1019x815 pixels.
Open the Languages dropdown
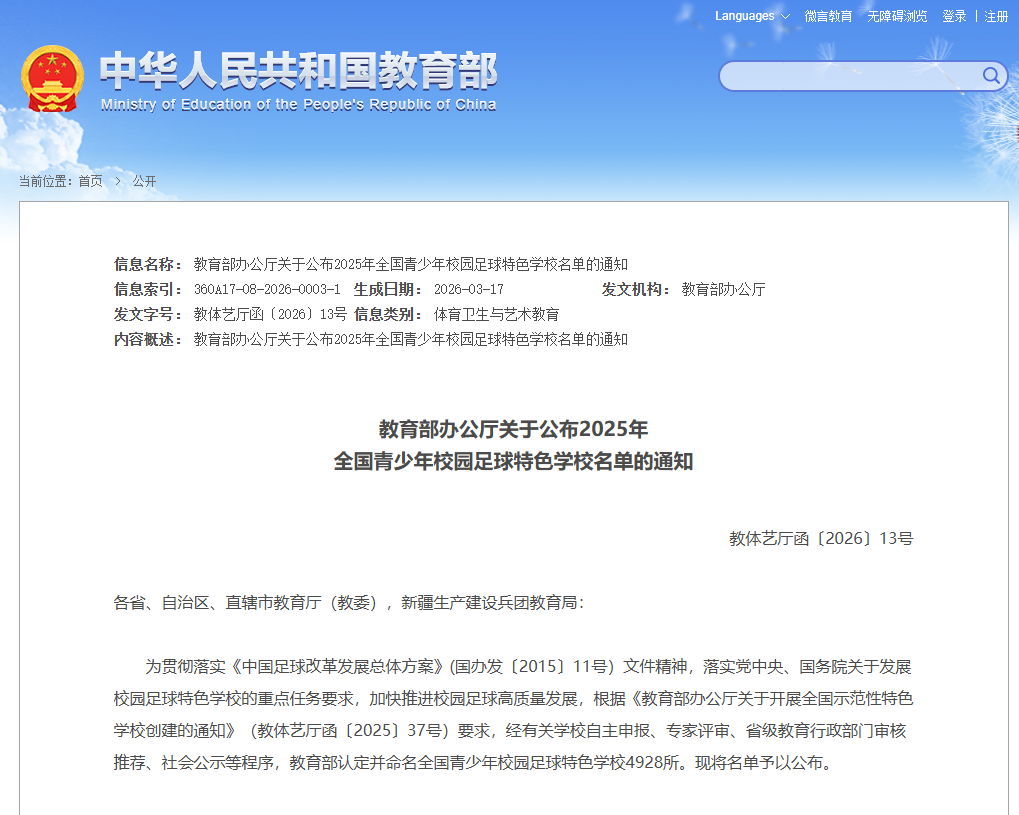[752, 16]
